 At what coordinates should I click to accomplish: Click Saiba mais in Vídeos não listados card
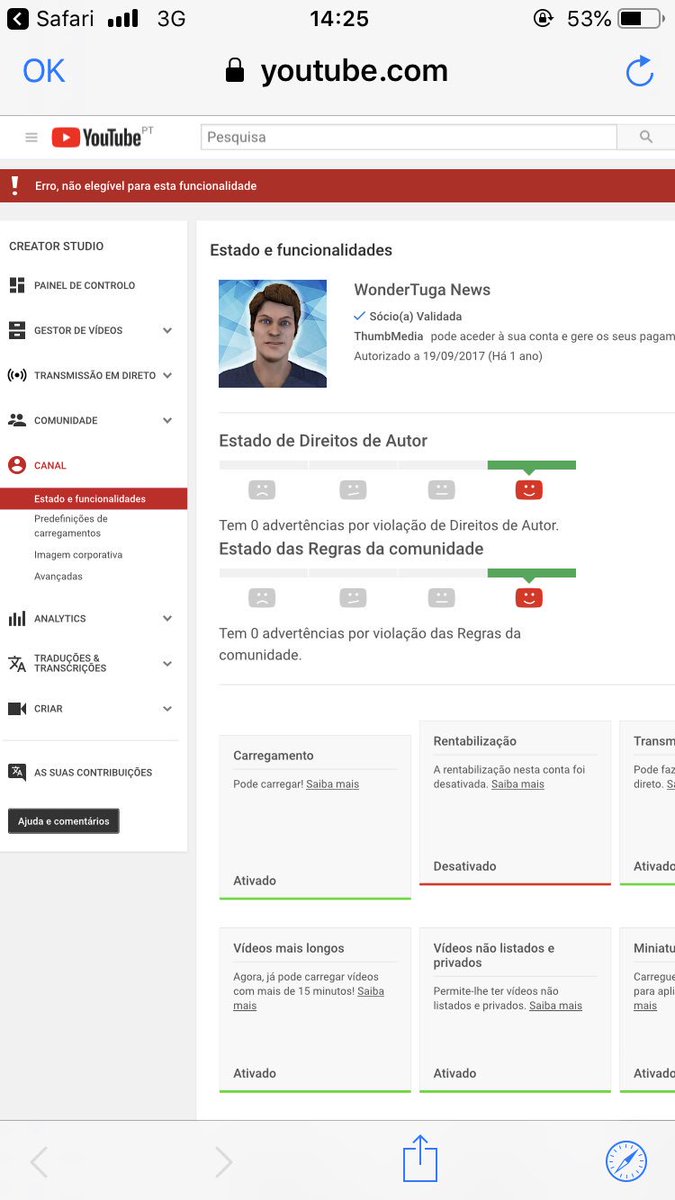[x=555, y=1006]
